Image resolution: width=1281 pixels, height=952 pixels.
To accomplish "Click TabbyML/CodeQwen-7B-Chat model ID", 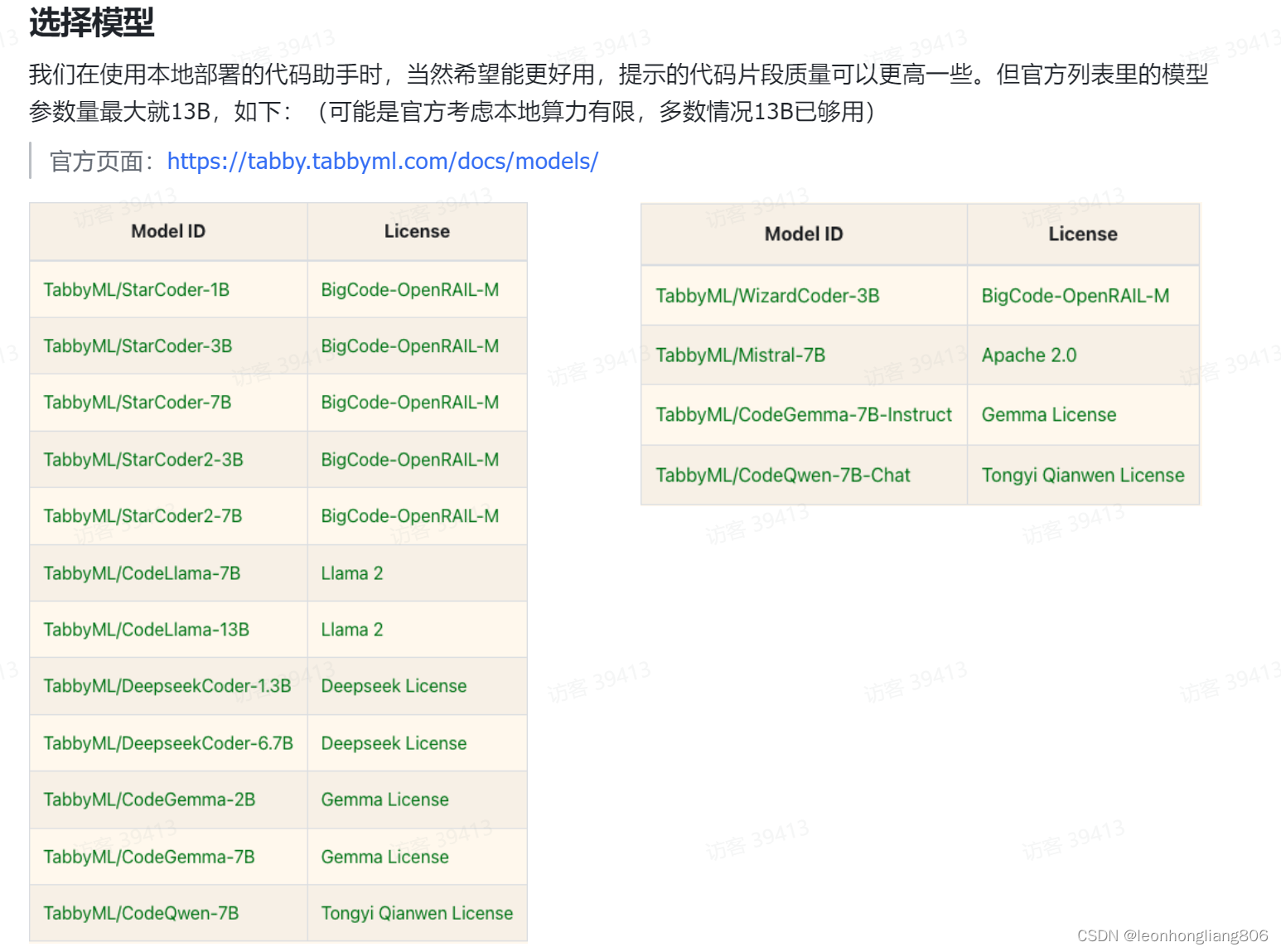I will pyautogui.click(x=783, y=476).
